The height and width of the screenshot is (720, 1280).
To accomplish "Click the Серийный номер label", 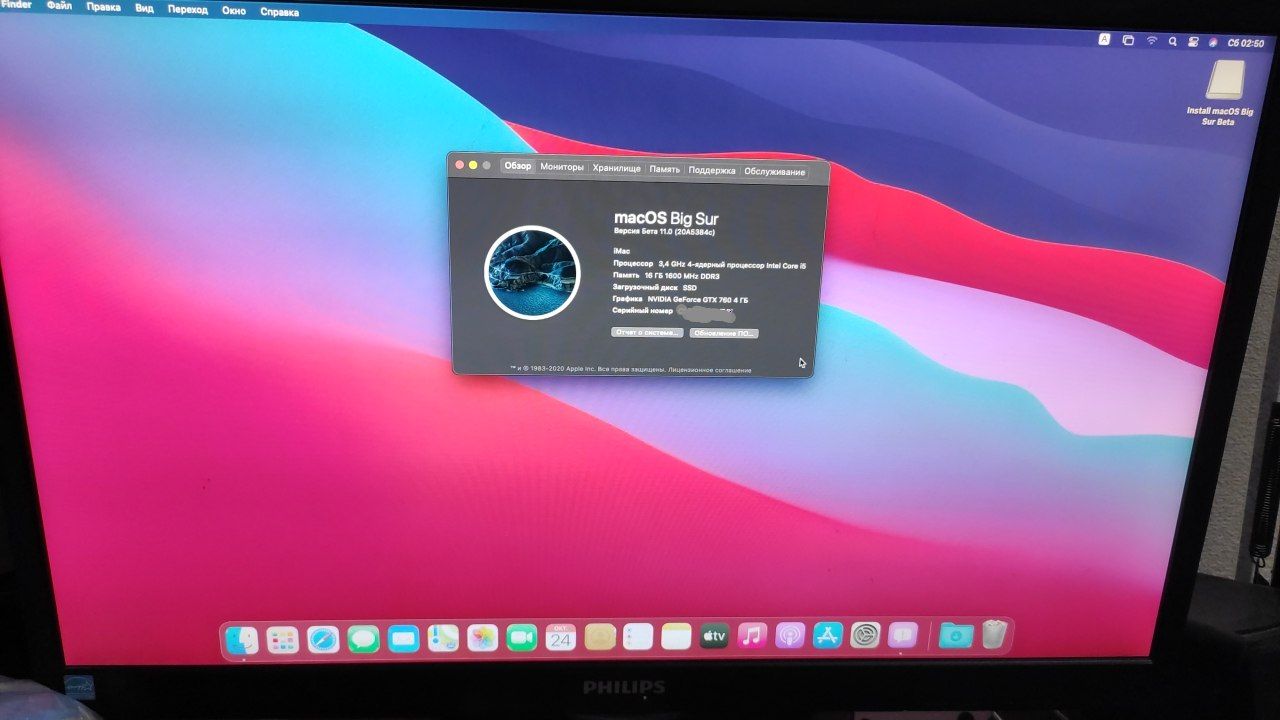I will pos(642,311).
